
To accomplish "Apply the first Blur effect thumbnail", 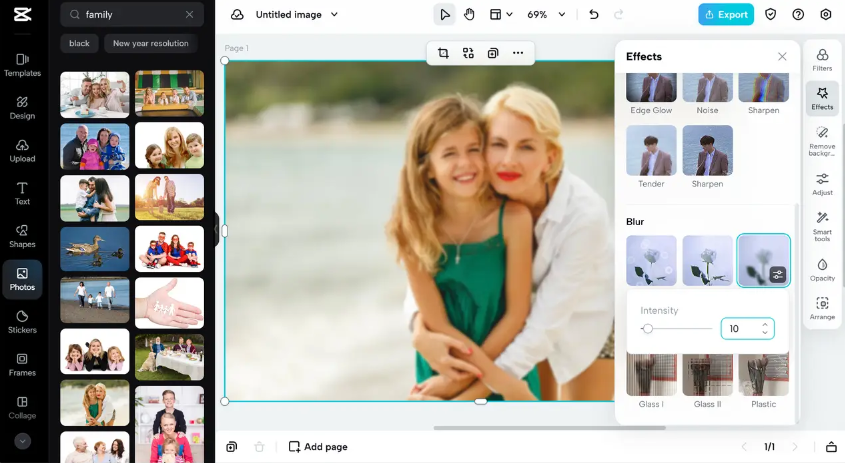I will point(651,260).
